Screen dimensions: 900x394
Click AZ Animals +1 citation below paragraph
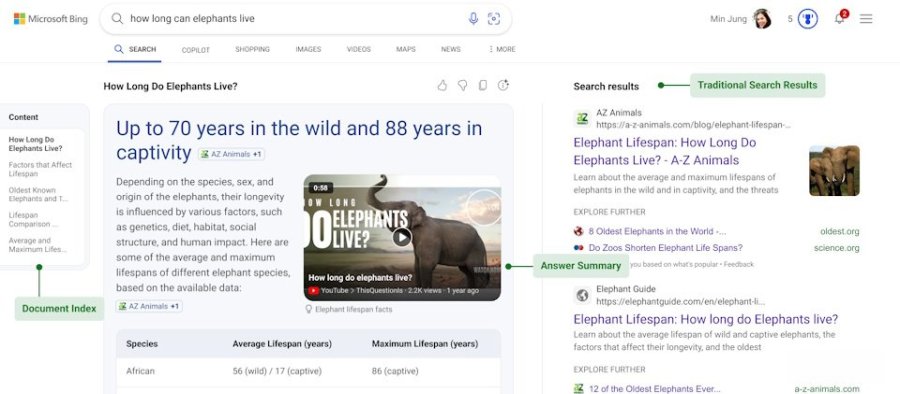point(149,306)
